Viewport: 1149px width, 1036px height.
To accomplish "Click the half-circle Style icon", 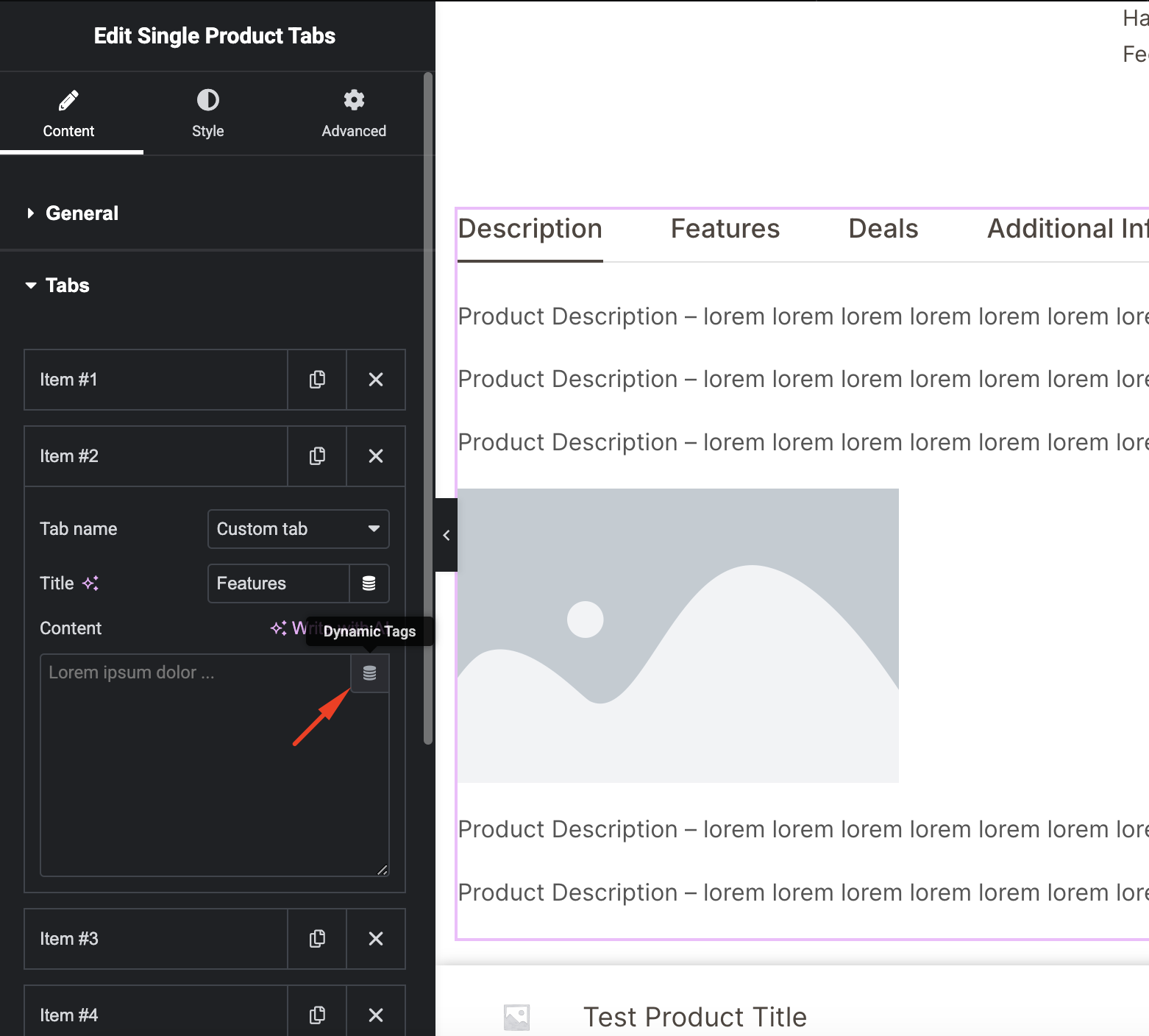I will [208, 100].
